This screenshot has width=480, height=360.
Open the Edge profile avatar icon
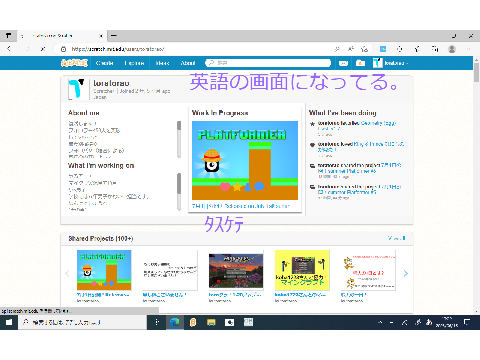pos(452,49)
